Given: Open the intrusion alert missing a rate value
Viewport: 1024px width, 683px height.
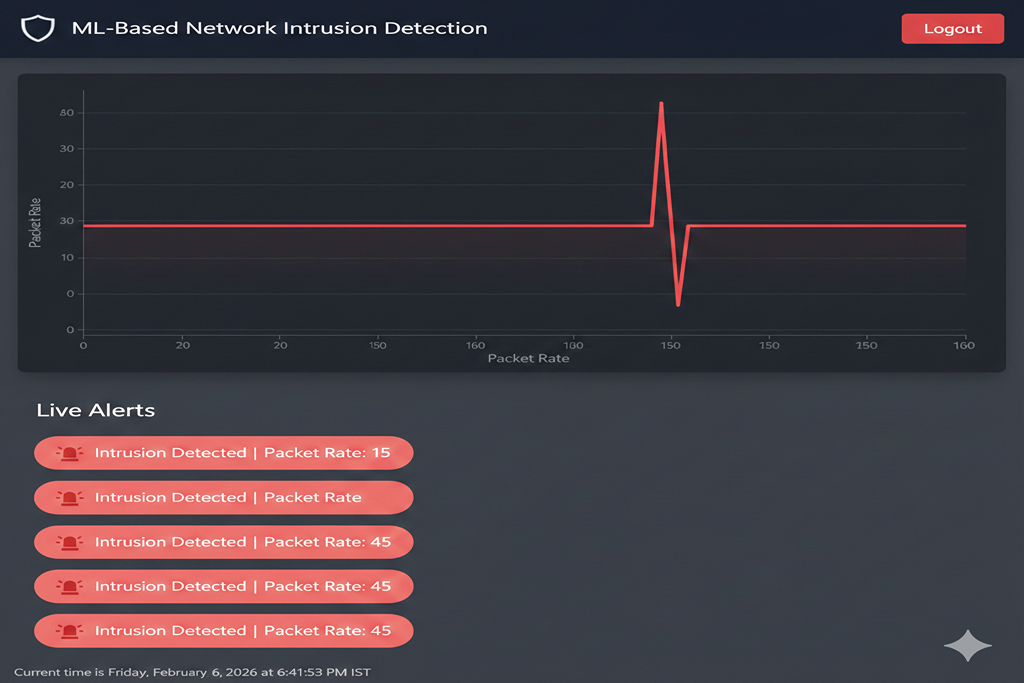Looking at the screenshot, I should (223, 498).
